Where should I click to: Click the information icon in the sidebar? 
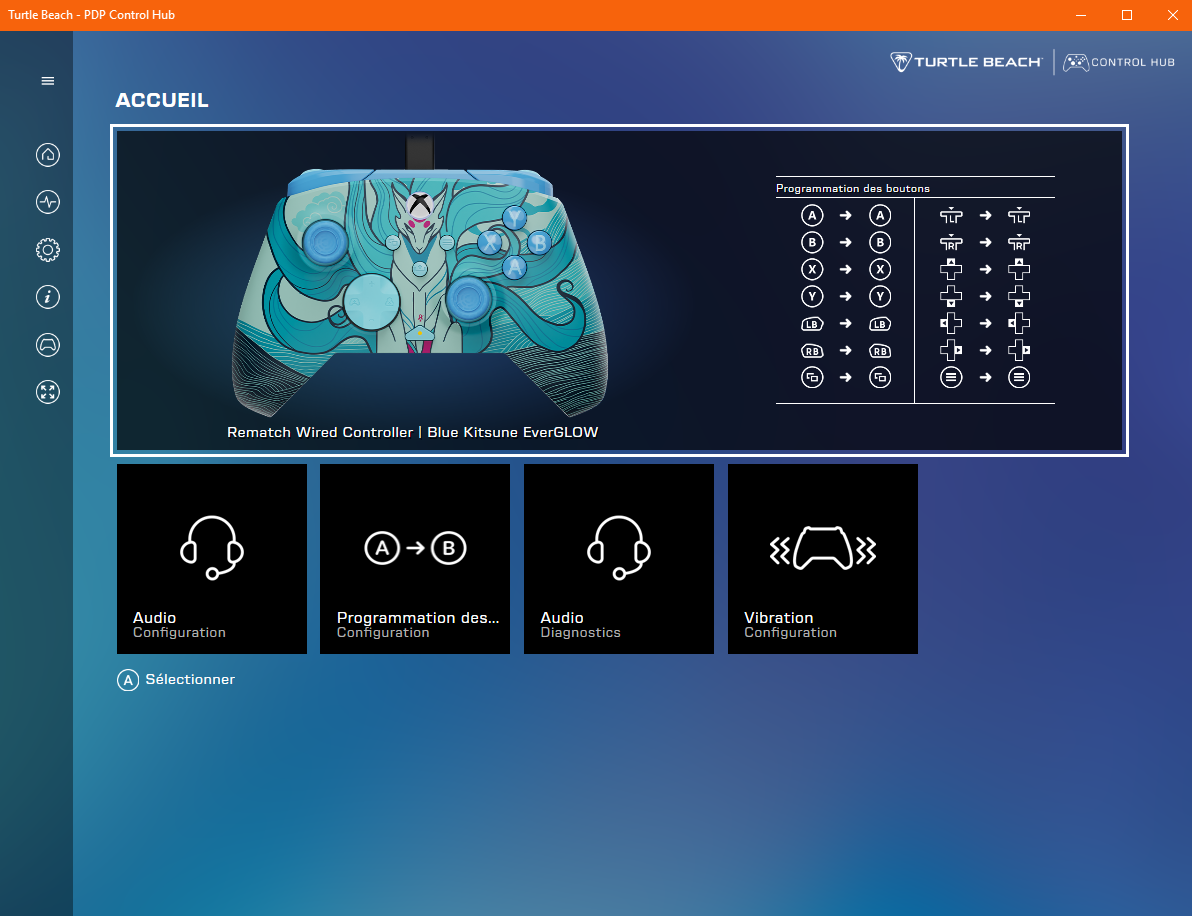[x=47, y=297]
